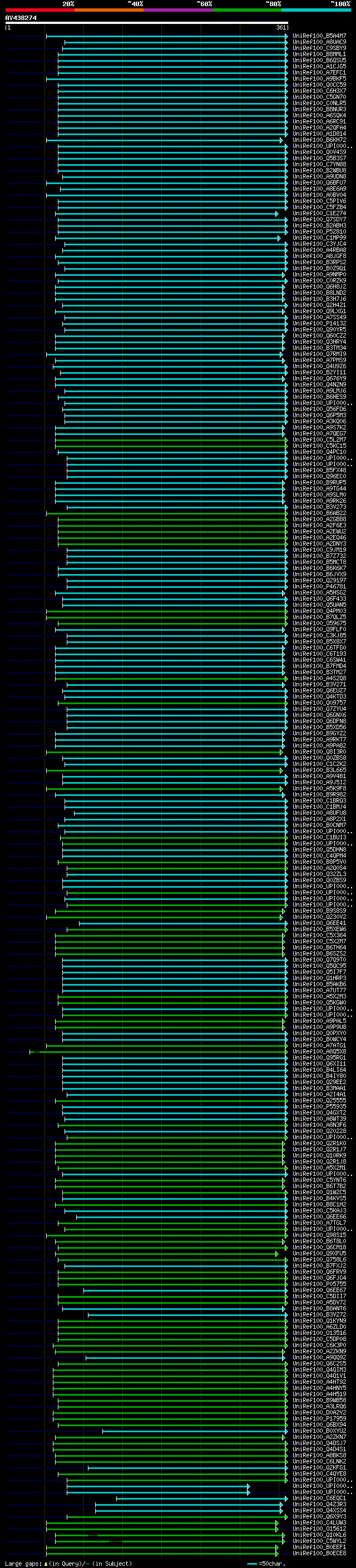Viewport: 356px width, 1568px height.
Task: Choose the UniRef100_C7YN88 entry
Action: click(x=319, y=164)
